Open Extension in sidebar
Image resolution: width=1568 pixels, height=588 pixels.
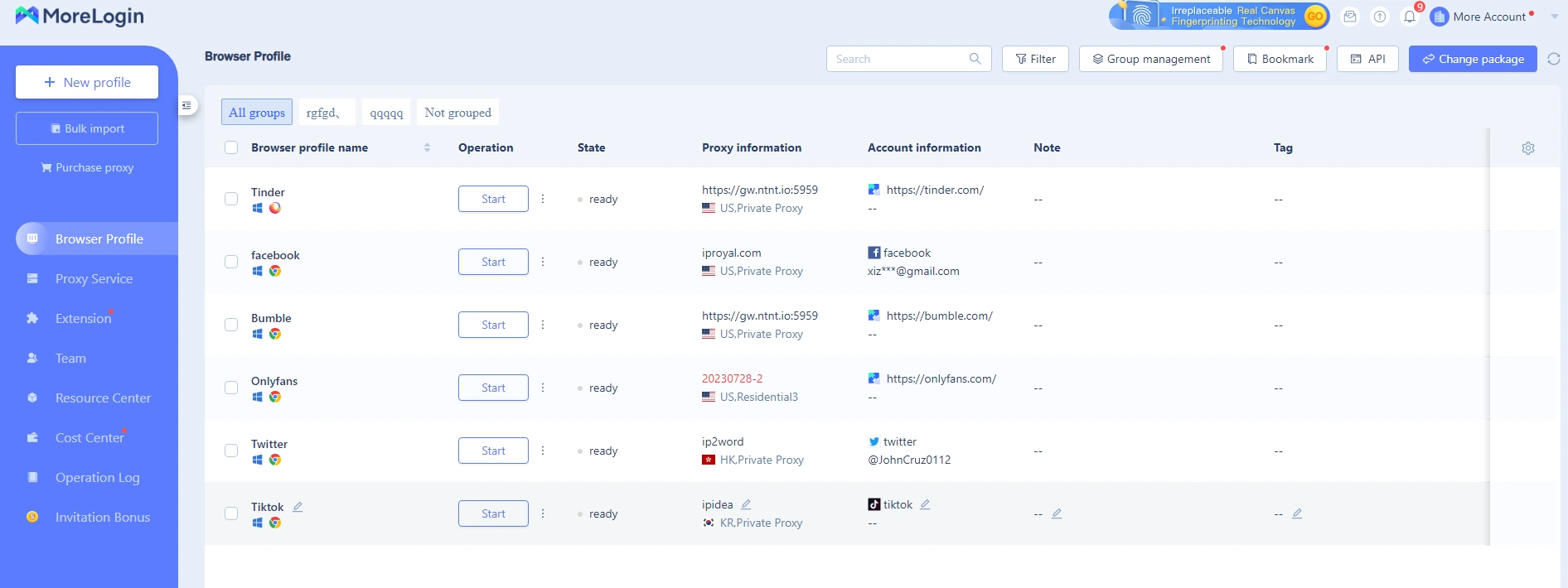pos(83,318)
